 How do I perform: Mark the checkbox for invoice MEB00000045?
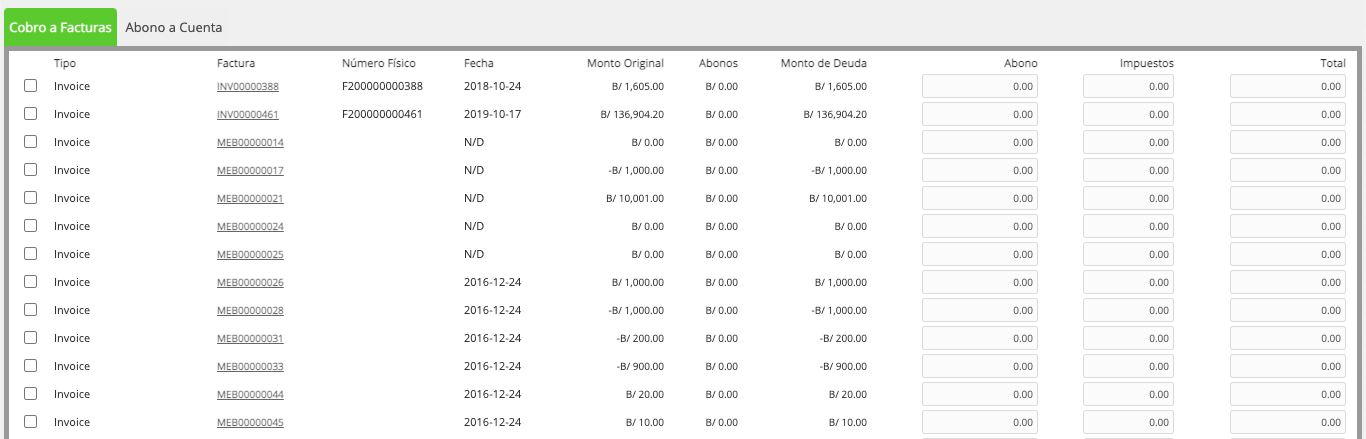click(x=31, y=422)
